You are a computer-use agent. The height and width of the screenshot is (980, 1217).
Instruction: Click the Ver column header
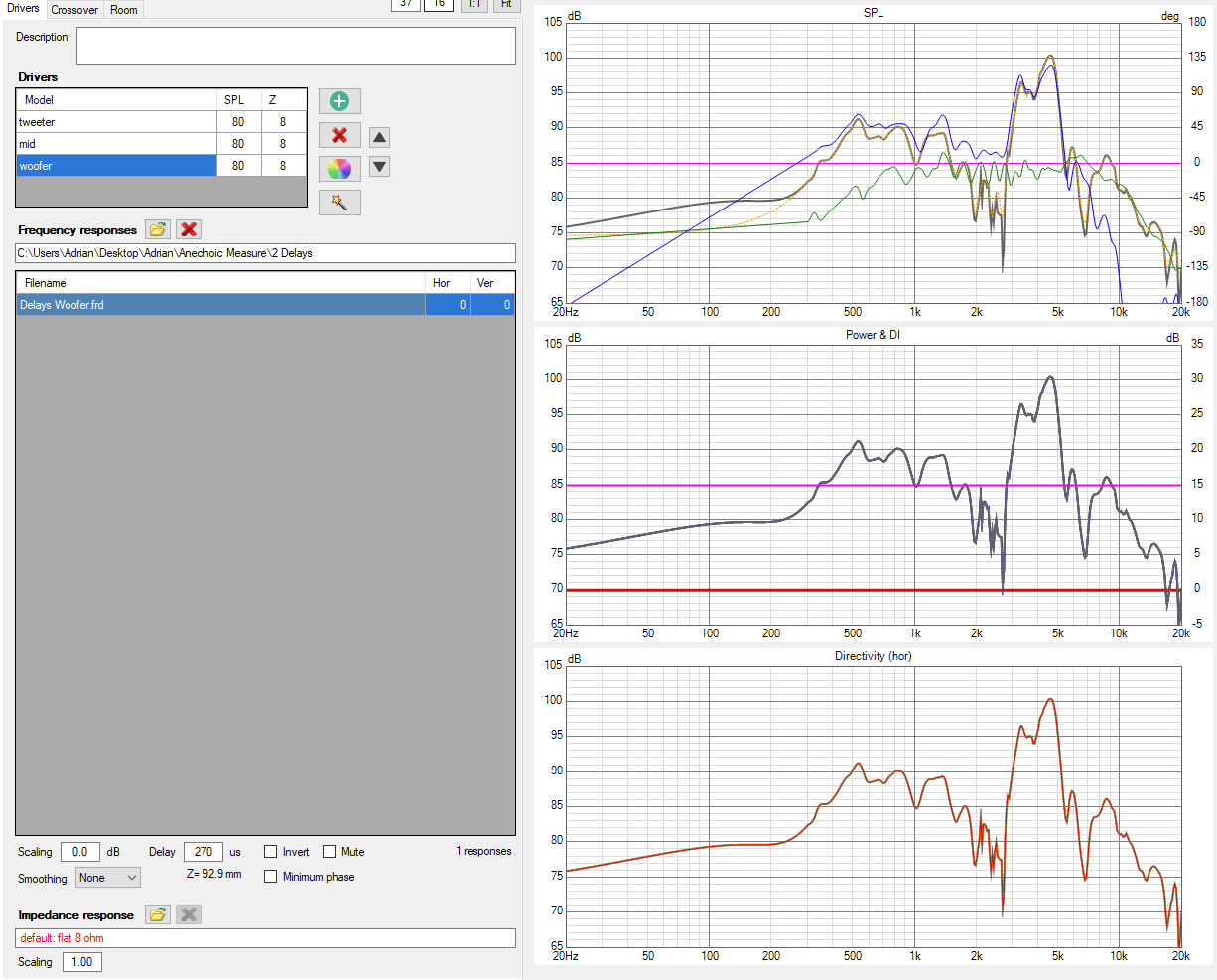coord(492,283)
